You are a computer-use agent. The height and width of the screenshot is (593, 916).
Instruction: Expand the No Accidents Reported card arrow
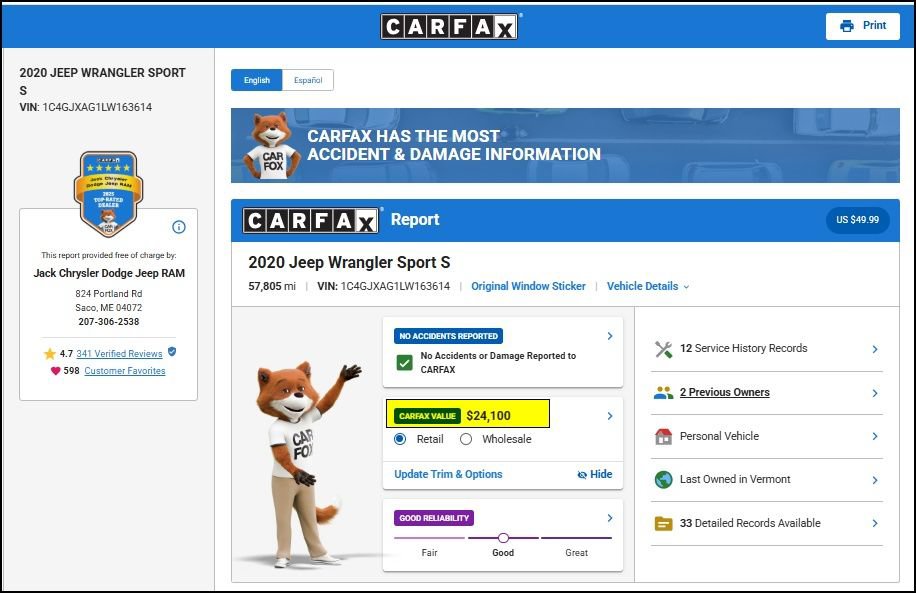point(609,336)
